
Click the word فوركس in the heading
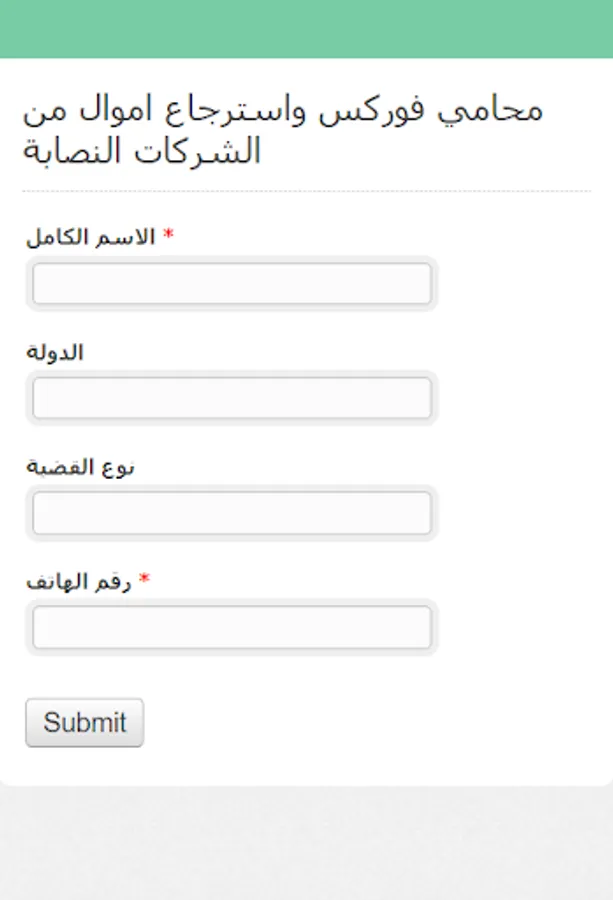372,110
